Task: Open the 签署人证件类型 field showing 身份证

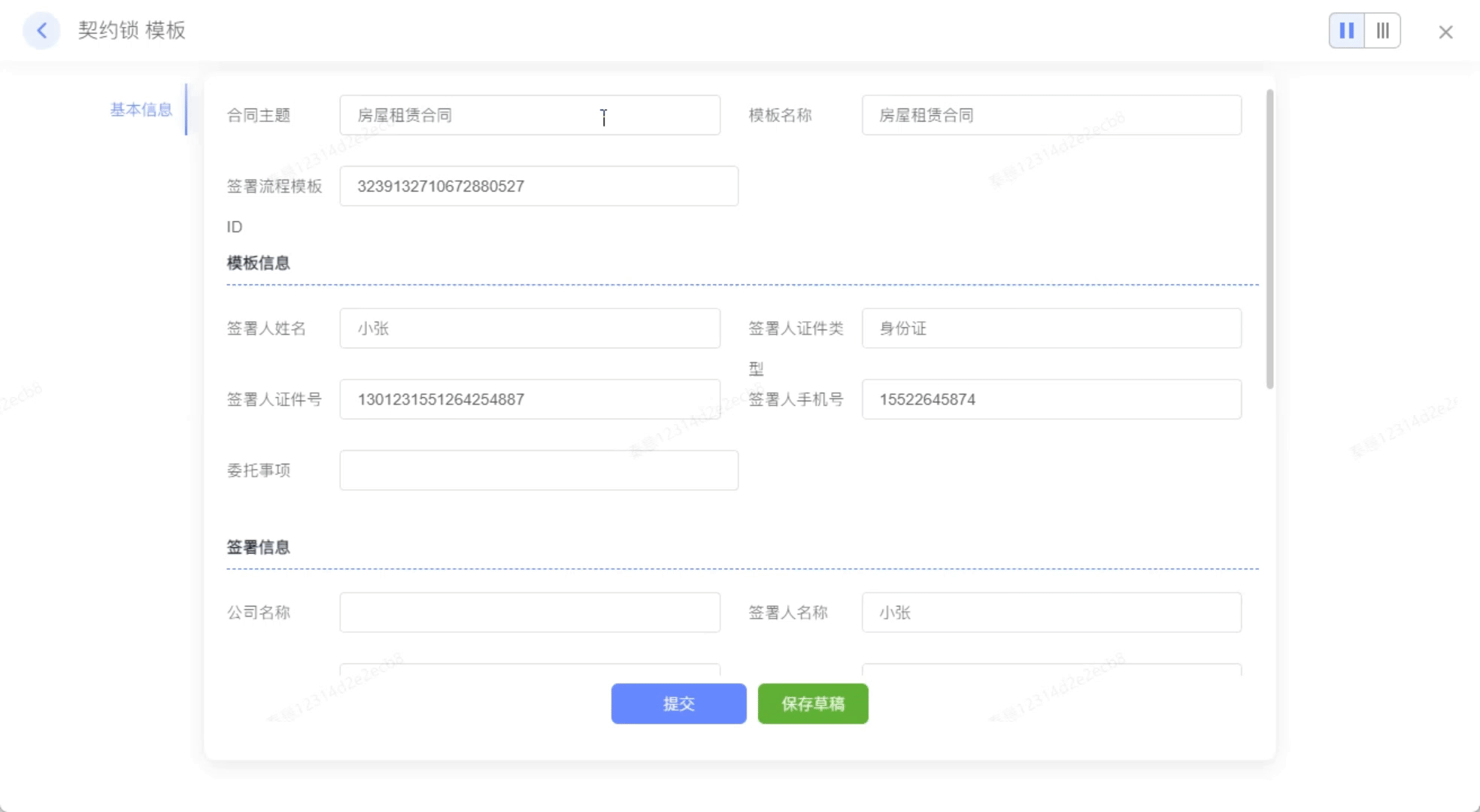Action: point(1051,329)
